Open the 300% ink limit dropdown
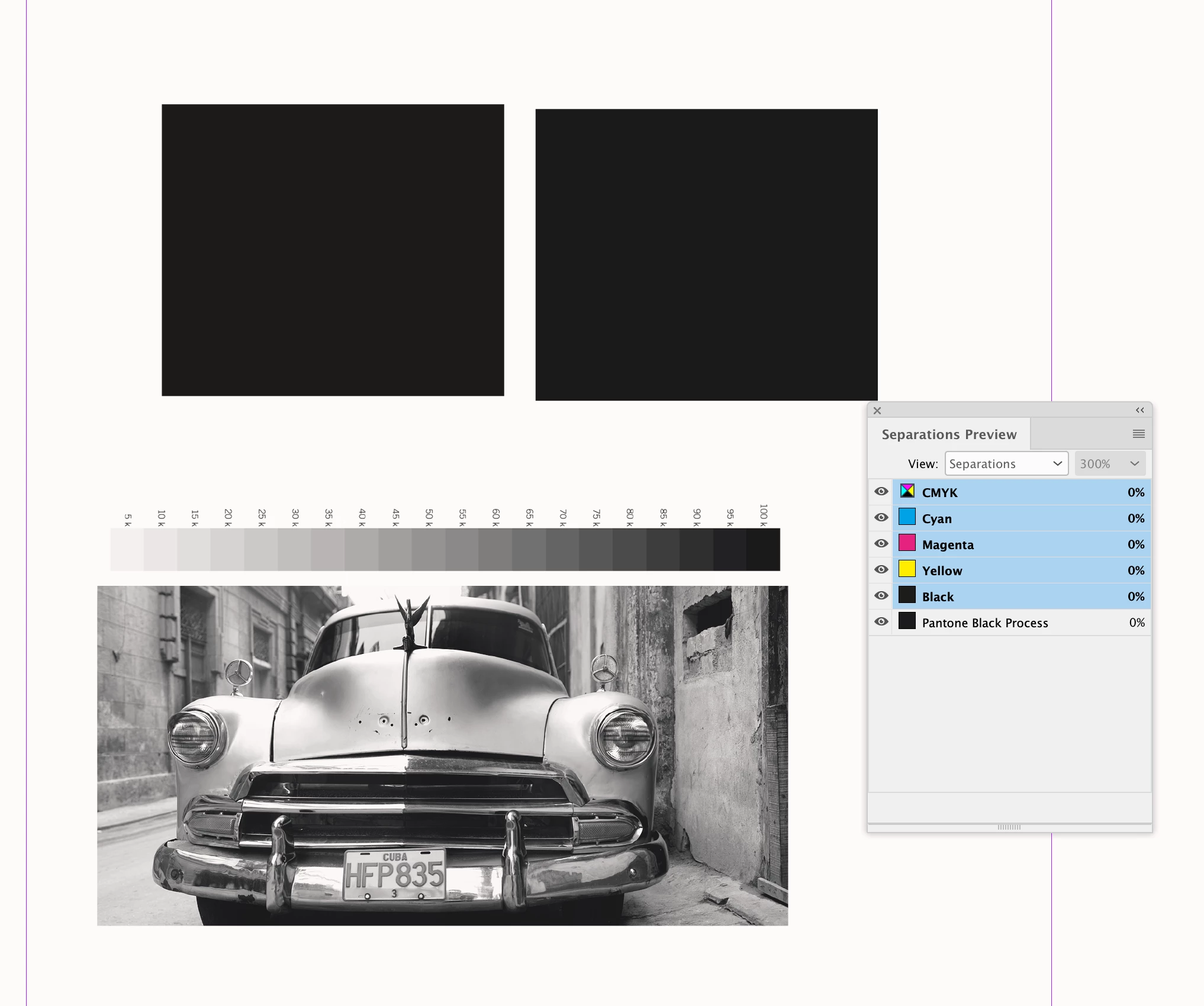 (x=1109, y=464)
